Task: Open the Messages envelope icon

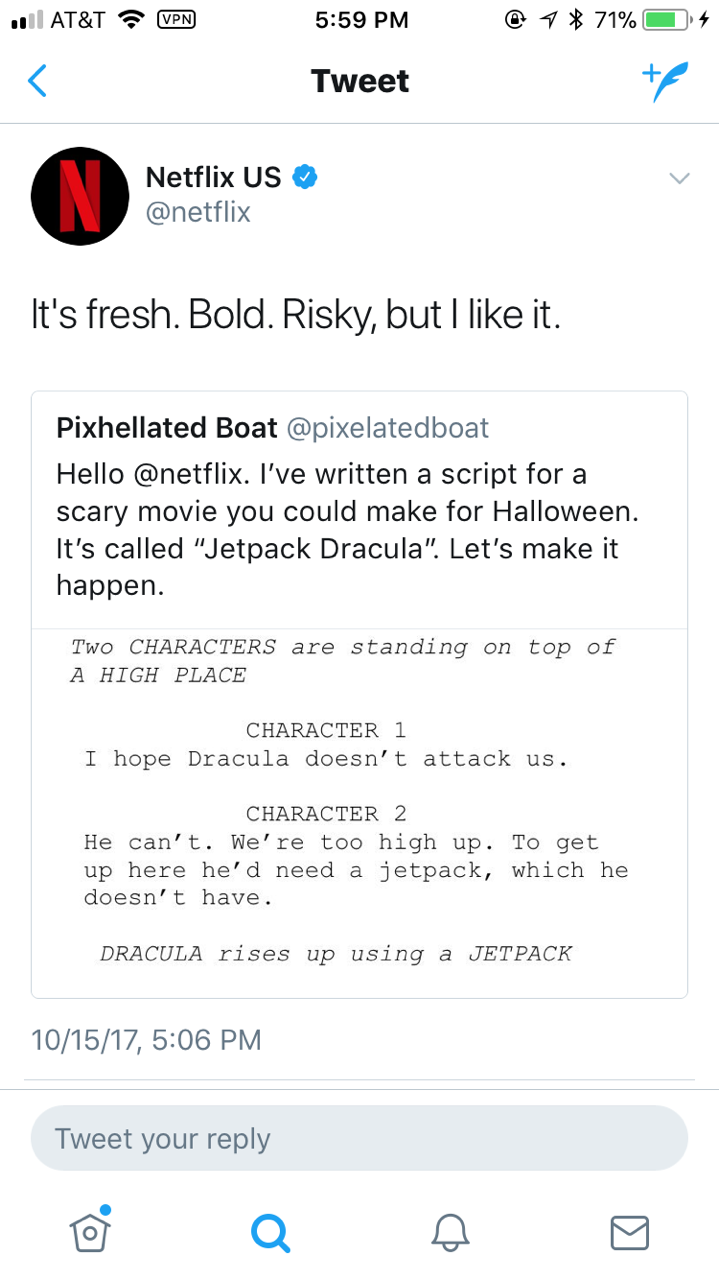Action: click(x=630, y=1231)
